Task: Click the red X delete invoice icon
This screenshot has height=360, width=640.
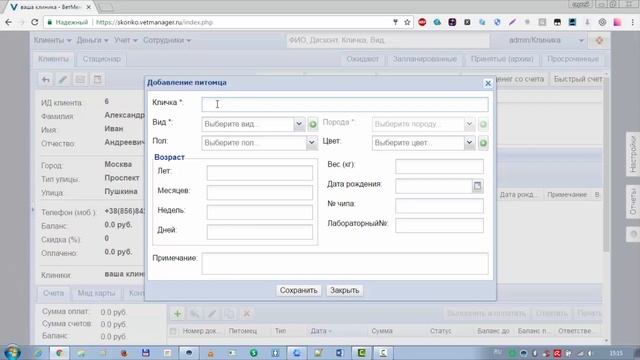Action: [x=246, y=313]
